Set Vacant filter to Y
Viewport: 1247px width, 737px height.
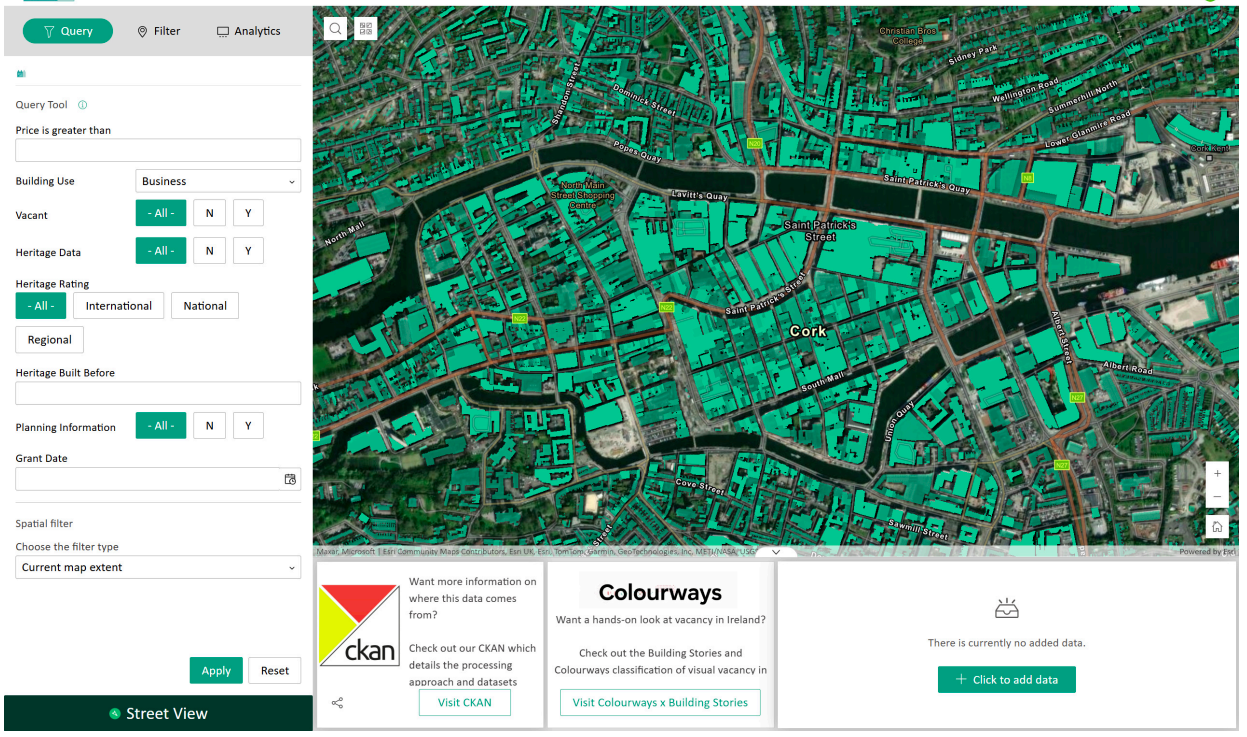[248, 212]
